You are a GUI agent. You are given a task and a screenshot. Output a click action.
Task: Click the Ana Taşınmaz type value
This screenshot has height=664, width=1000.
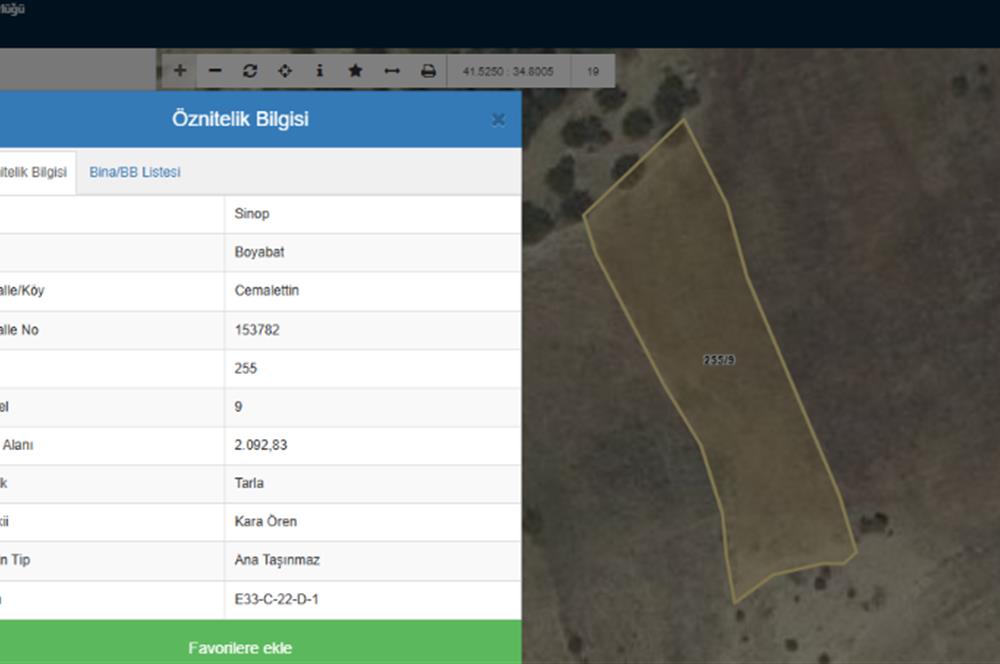[277, 560]
